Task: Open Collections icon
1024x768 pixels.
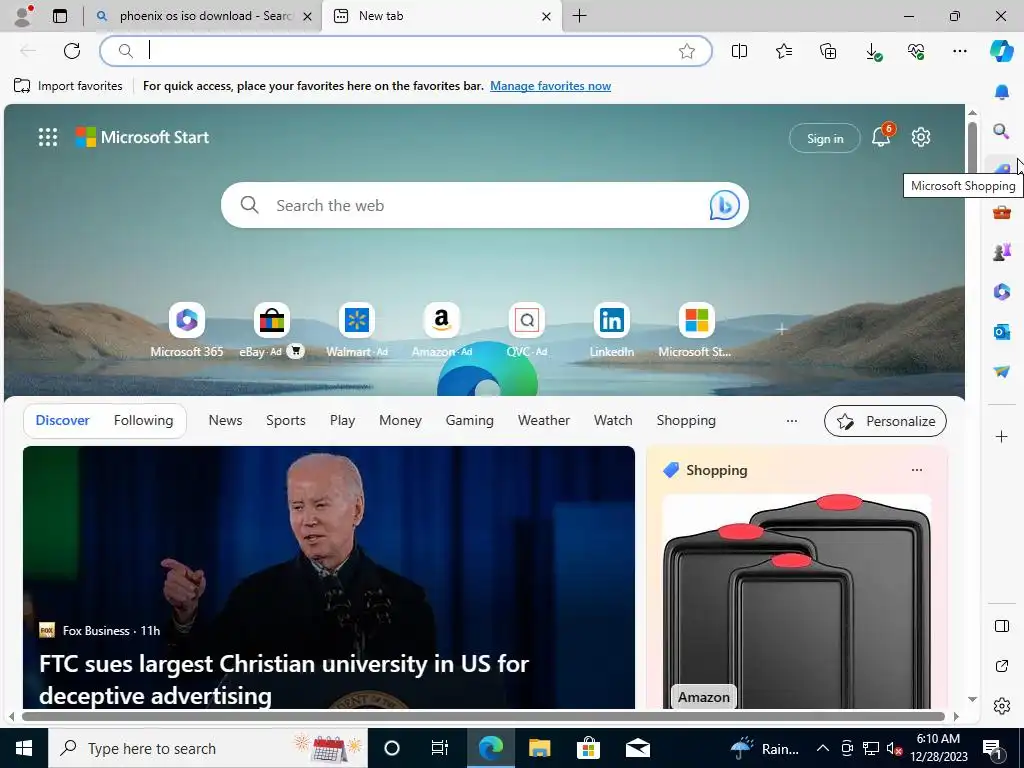Action: tap(828, 51)
